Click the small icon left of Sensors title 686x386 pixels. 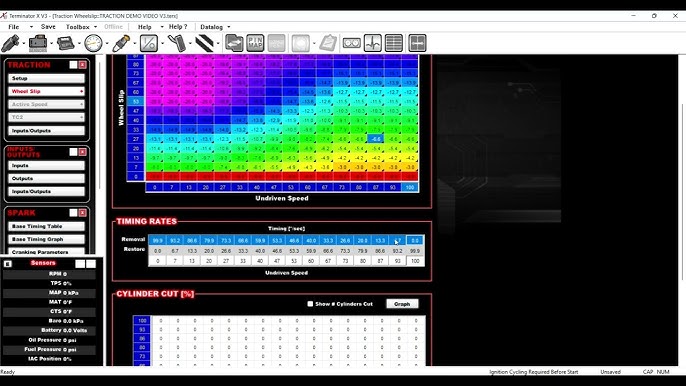[8, 264]
